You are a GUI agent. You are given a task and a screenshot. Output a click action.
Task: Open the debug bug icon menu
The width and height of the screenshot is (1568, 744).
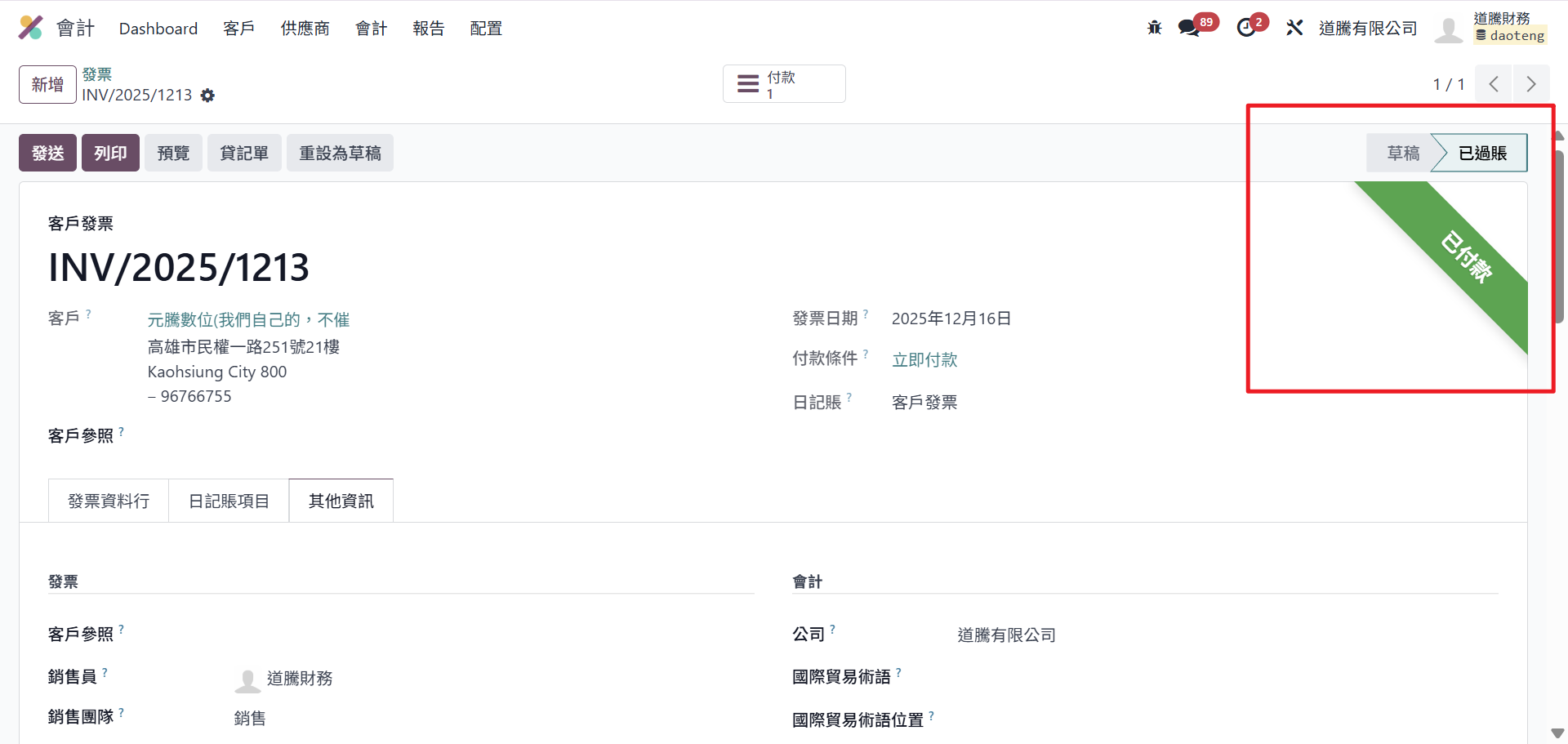[x=1154, y=28]
